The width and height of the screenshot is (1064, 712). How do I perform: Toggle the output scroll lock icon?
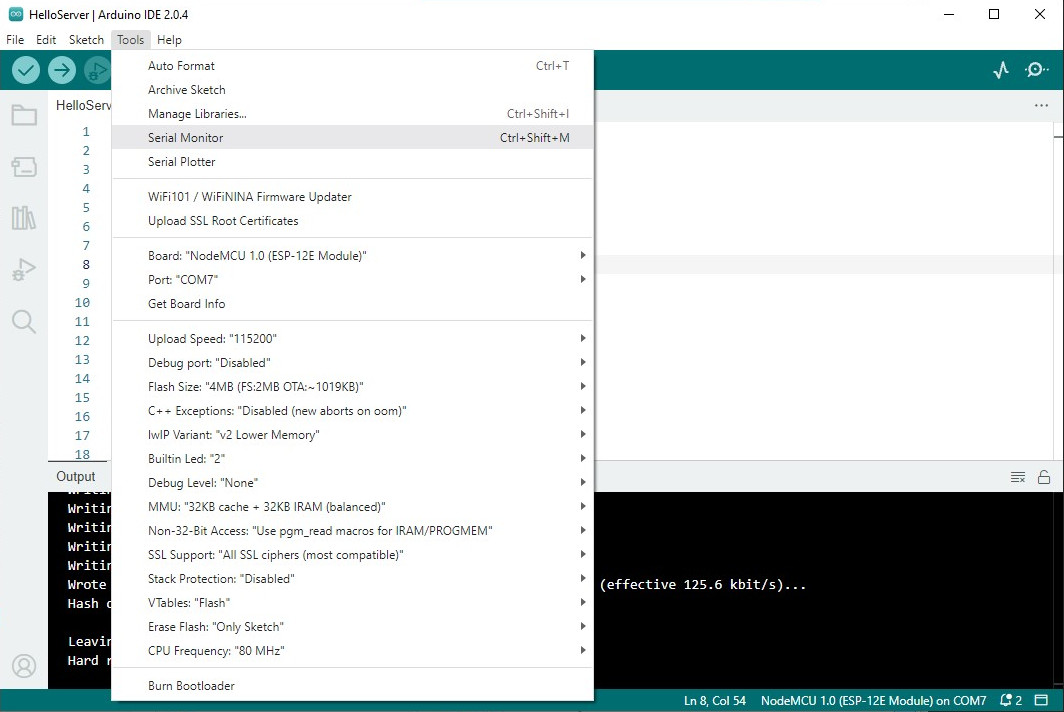[x=1044, y=477]
